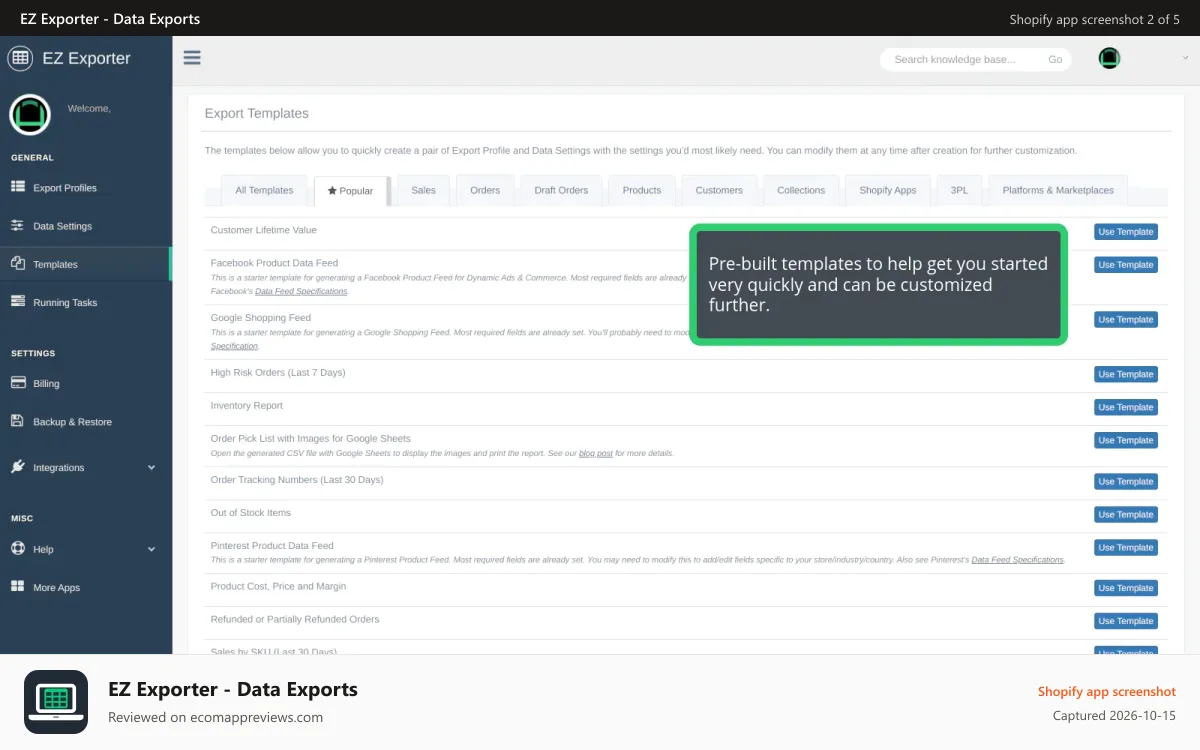Toggle the hamburger menu icon
This screenshot has width=1200, height=750.
(192, 58)
